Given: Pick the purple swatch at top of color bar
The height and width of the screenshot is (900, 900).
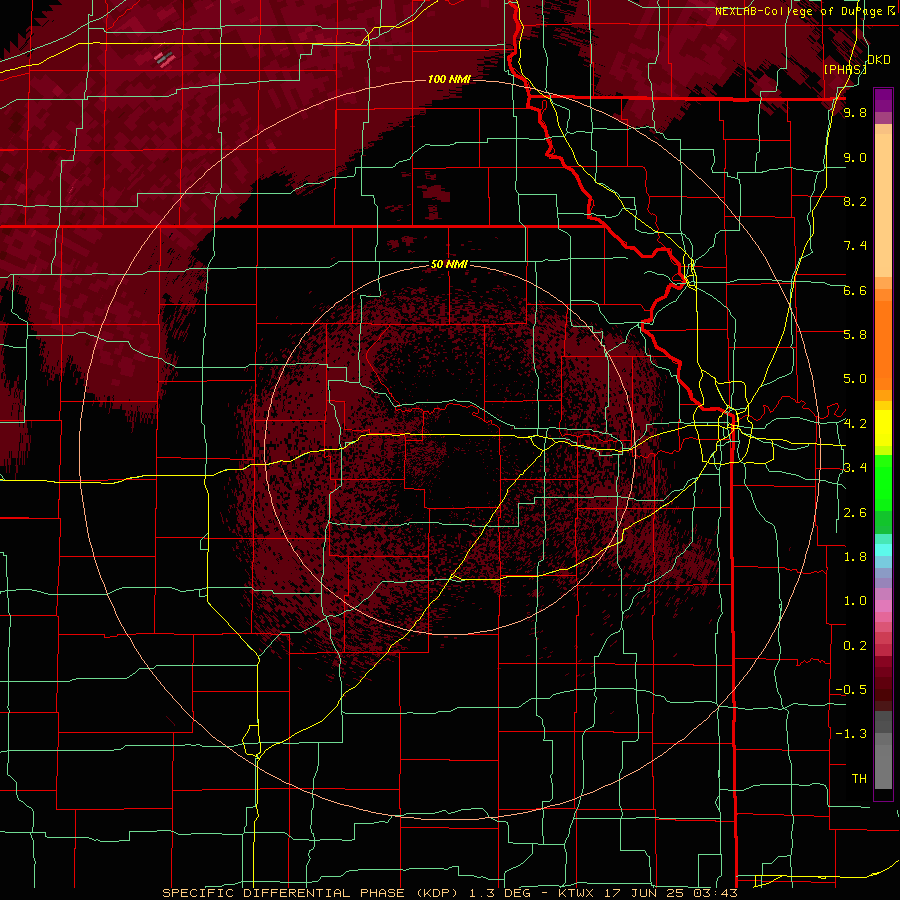Looking at the screenshot, I should (x=883, y=100).
